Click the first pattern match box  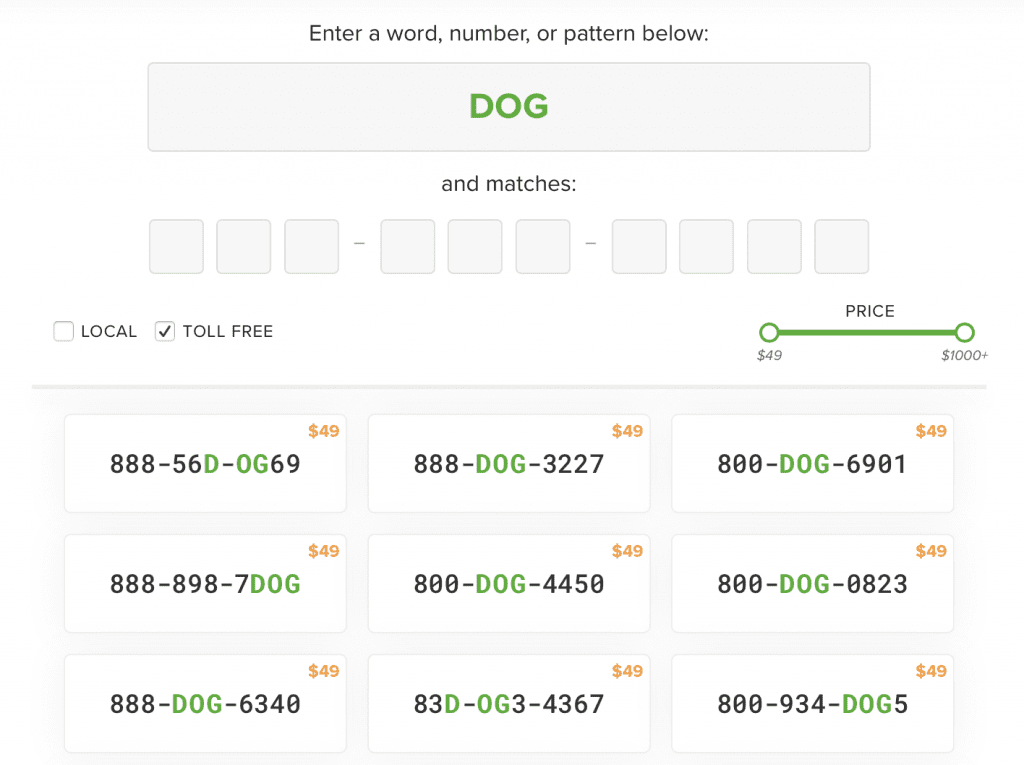(x=176, y=246)
